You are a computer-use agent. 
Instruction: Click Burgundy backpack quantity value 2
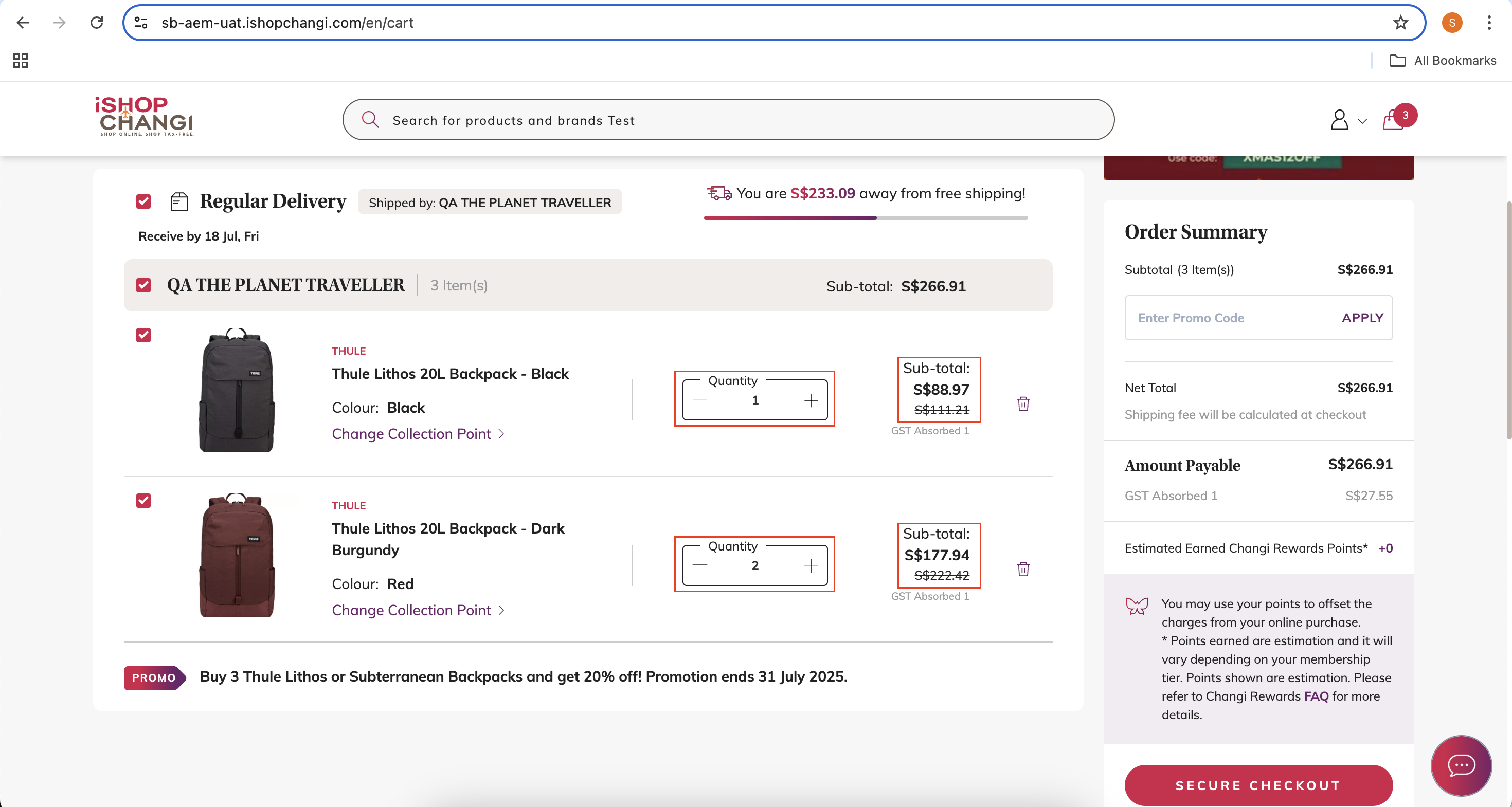(755, 565)
